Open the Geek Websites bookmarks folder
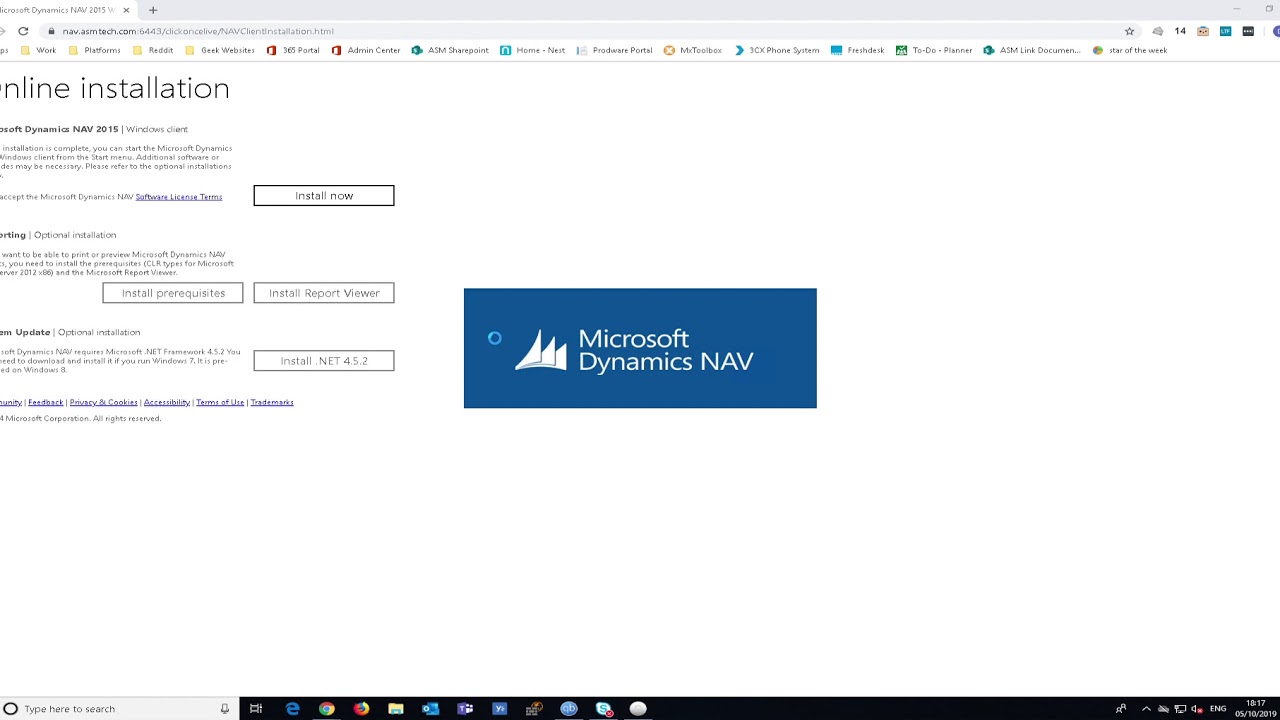Viewport: 1280px width, 720px height. coord(220,50)
